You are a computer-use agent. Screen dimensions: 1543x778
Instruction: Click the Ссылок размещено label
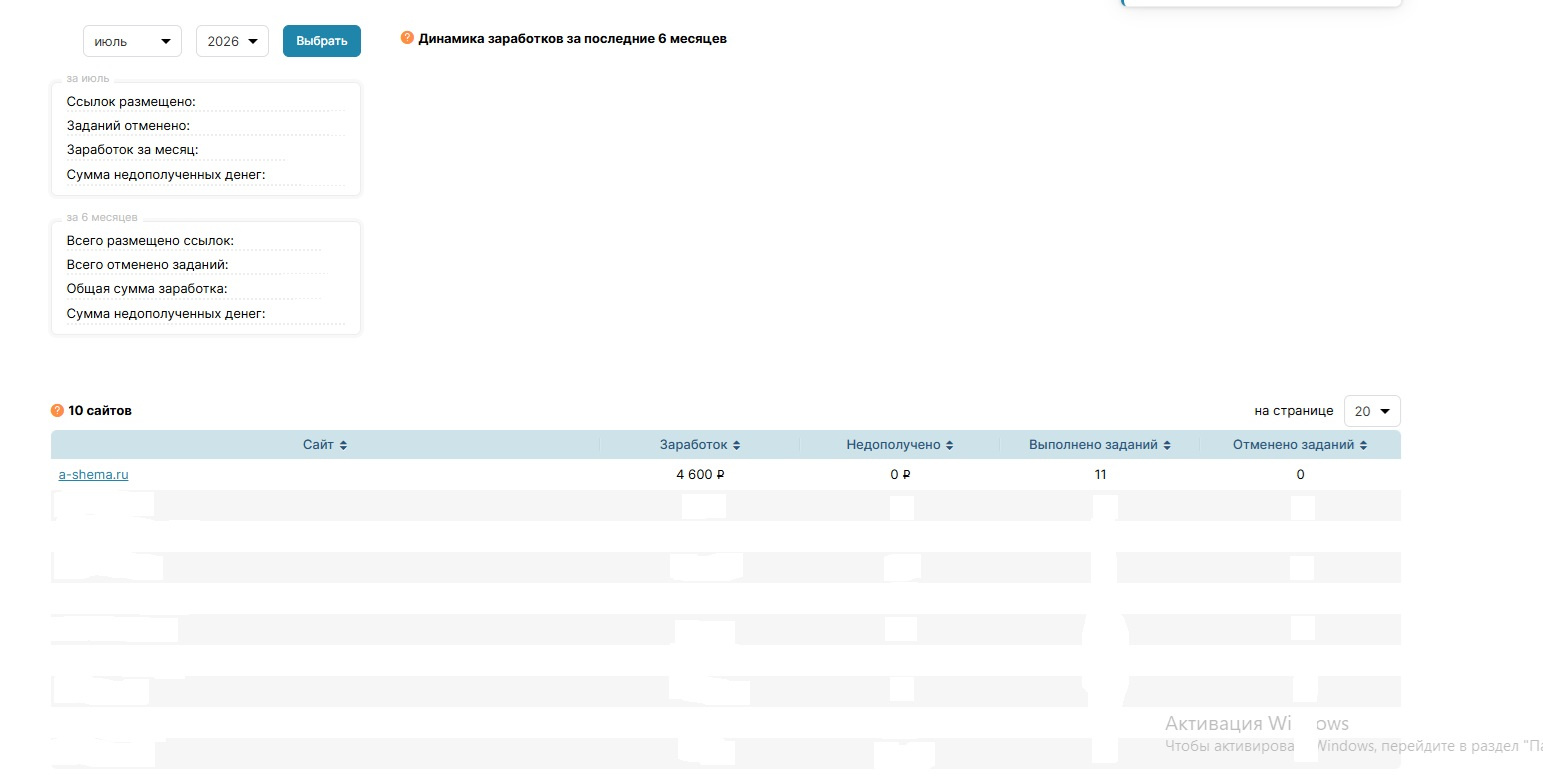(x=131, y=102)
